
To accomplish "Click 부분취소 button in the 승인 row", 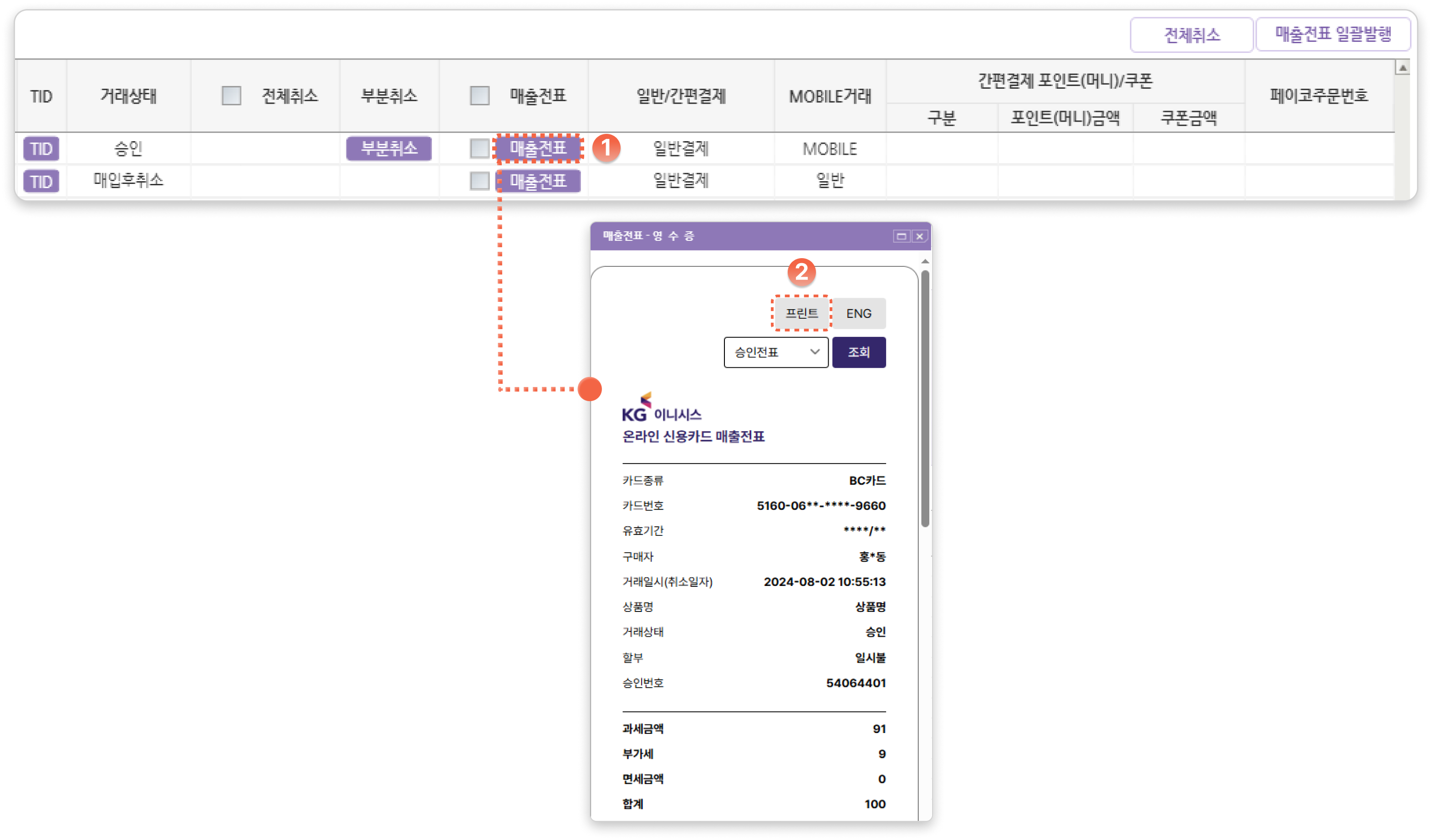I will tap(389, 148).
